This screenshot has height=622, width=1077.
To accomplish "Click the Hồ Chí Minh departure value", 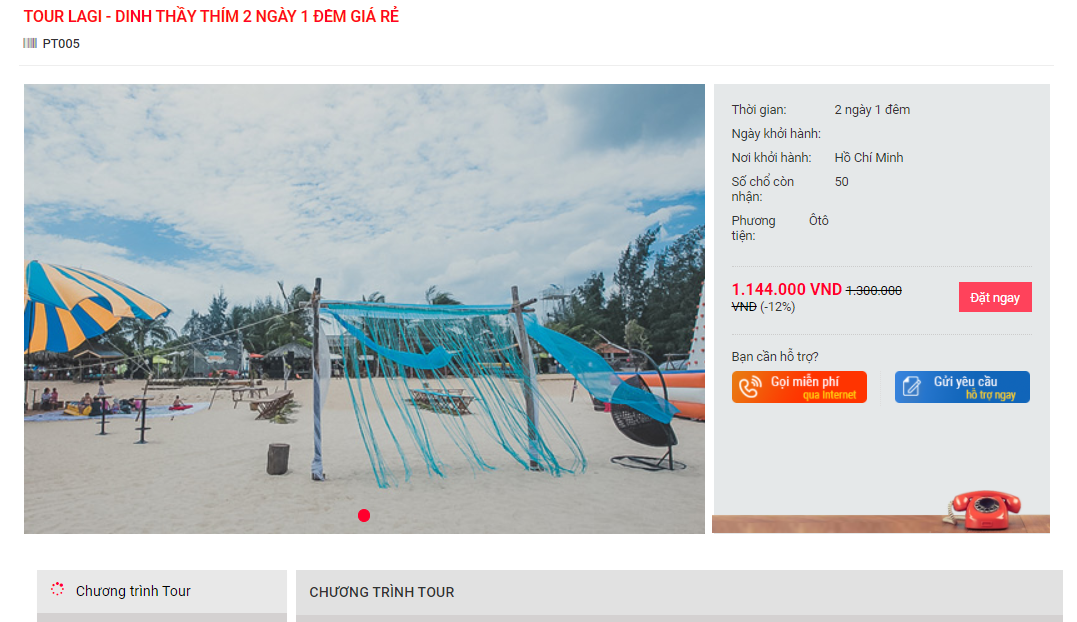I will (869, 157).
